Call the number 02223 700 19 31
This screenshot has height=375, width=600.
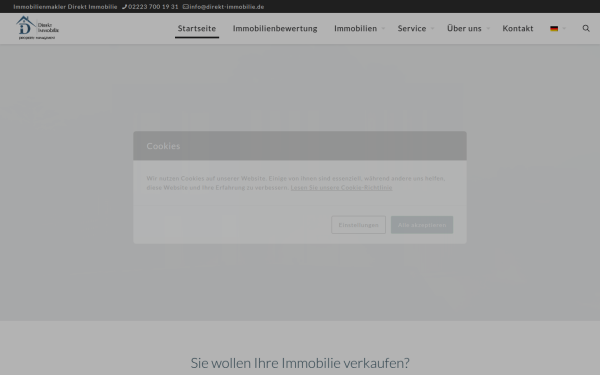153,7
